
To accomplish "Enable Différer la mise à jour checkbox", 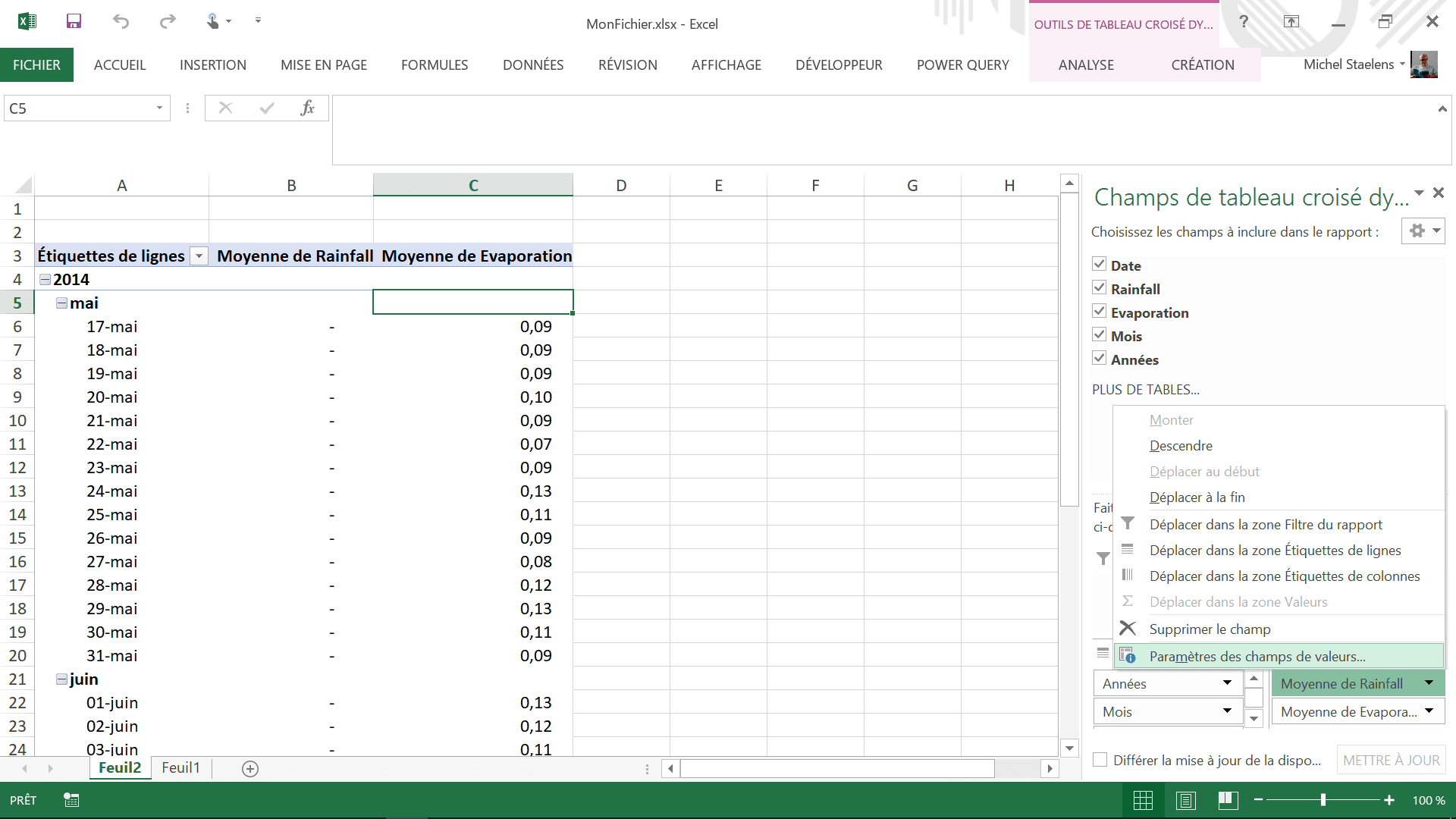I will (1100, 760).
